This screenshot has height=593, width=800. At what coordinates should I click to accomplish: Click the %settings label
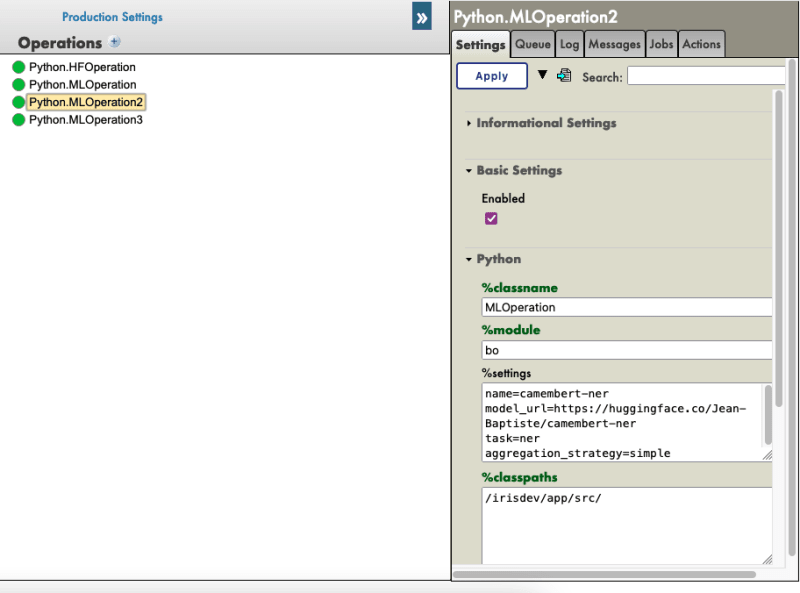click(x=506, y=373)
